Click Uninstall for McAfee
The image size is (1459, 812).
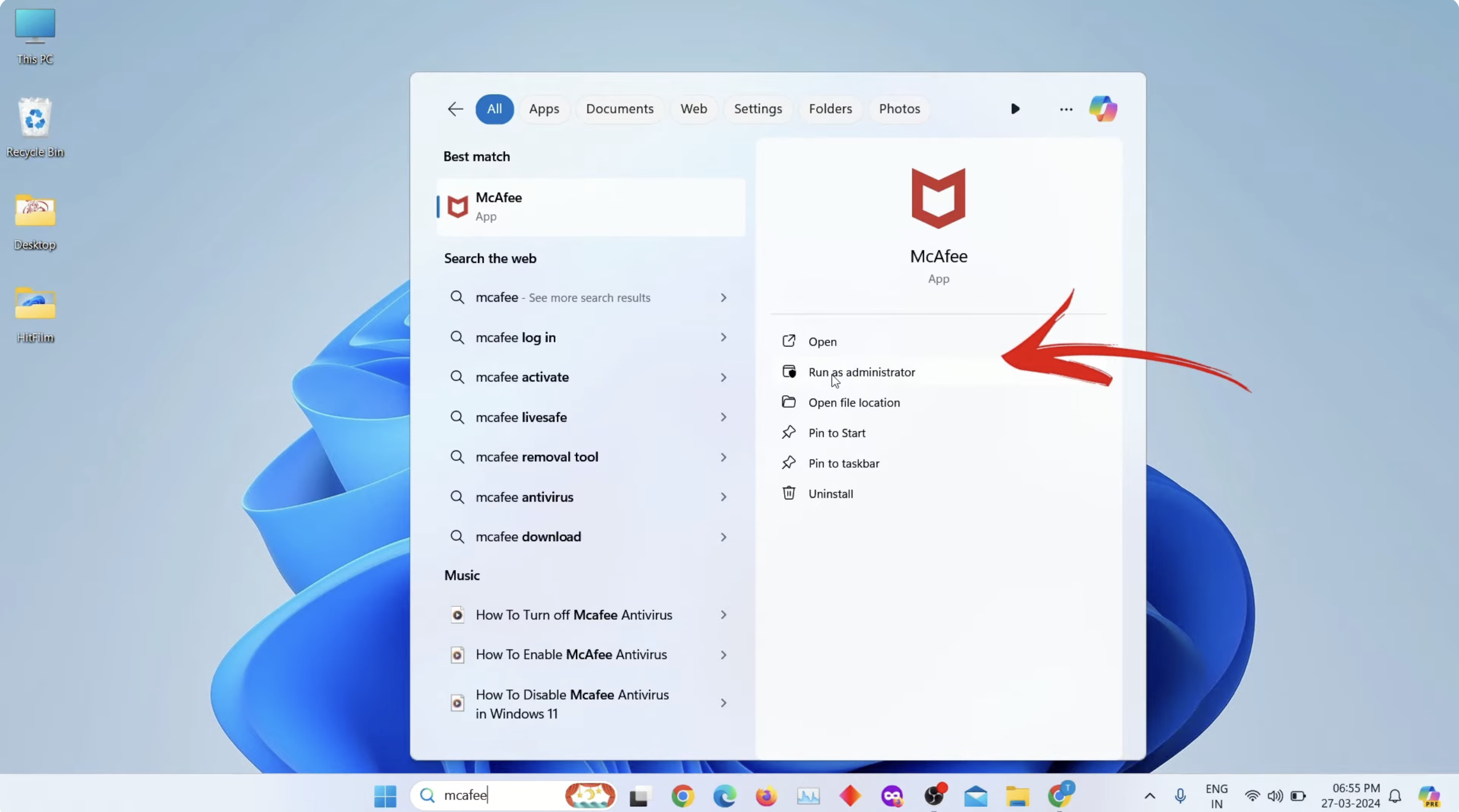coord(830,494)
